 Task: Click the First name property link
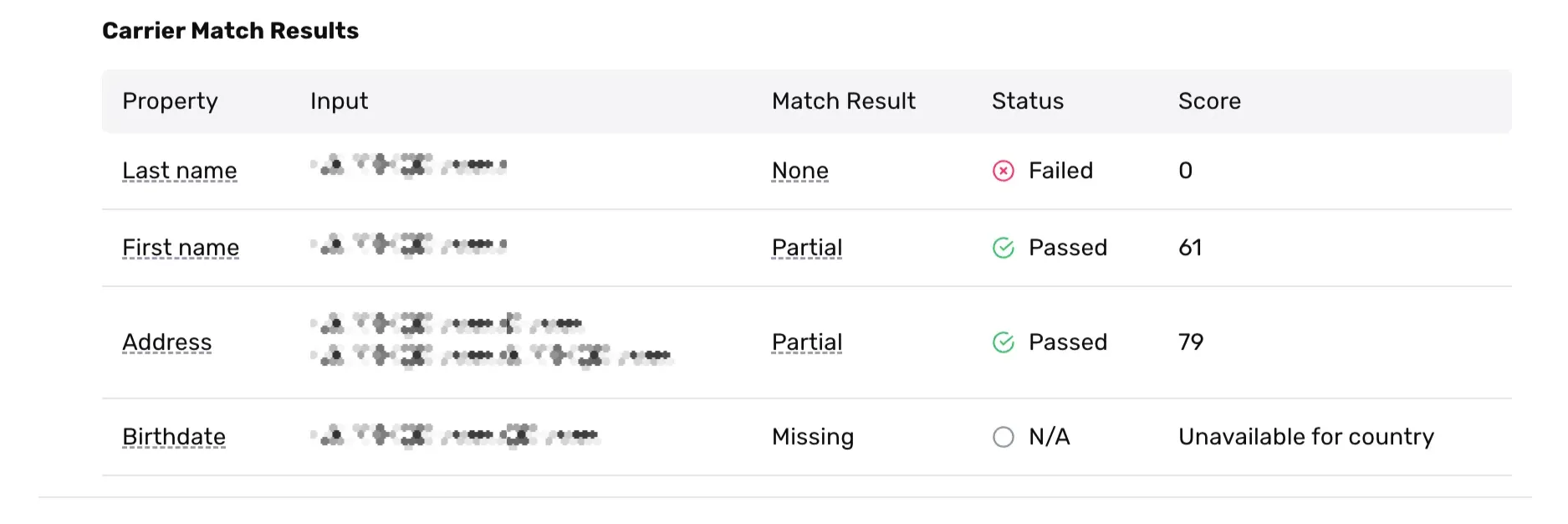click(x=181, y=248)
